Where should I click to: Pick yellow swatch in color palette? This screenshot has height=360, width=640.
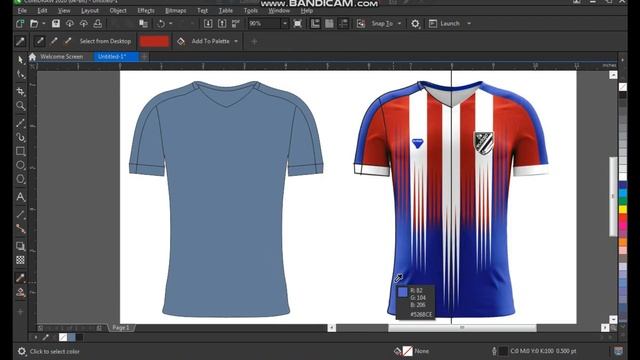pos(622,209)
